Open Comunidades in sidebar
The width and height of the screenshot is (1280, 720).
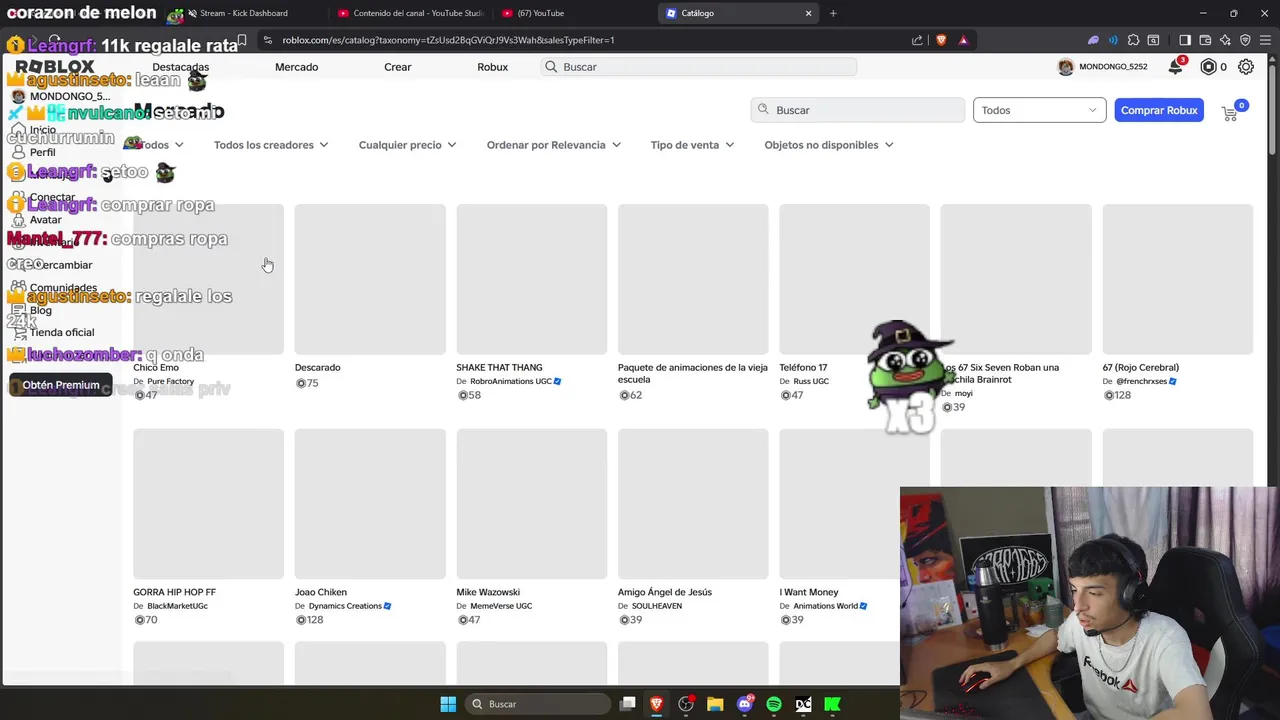63,288
